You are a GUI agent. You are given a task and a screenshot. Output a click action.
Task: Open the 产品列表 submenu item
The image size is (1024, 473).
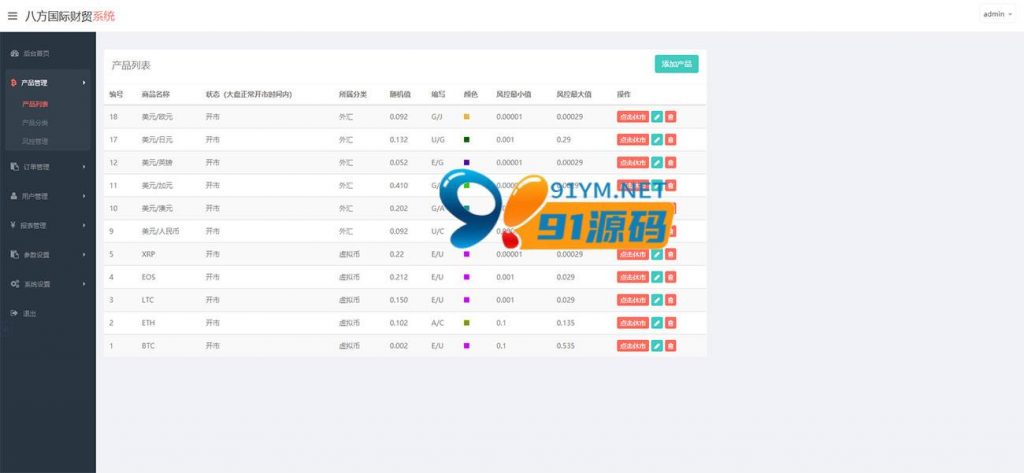point(35,104)
